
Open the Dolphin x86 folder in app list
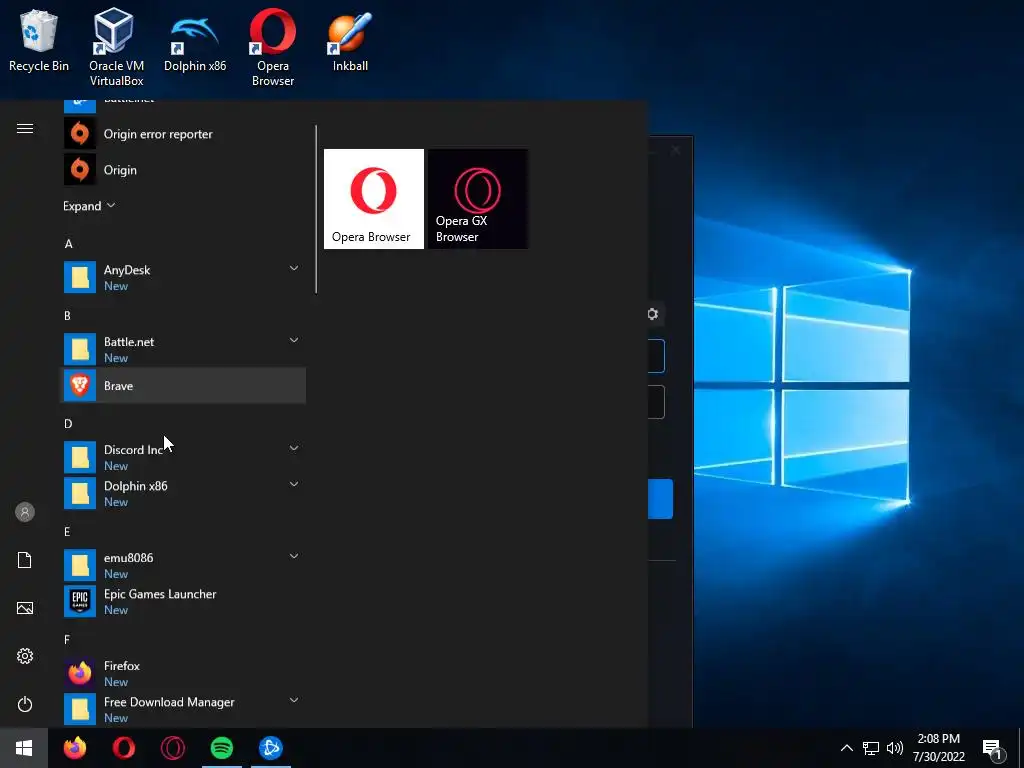pos(183,493)
